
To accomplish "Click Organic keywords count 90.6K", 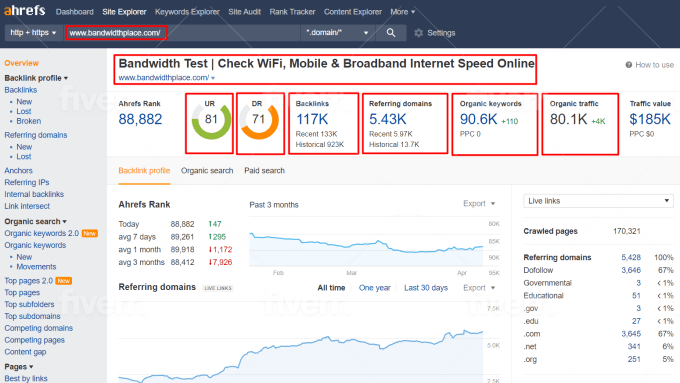I will [478, 119].
